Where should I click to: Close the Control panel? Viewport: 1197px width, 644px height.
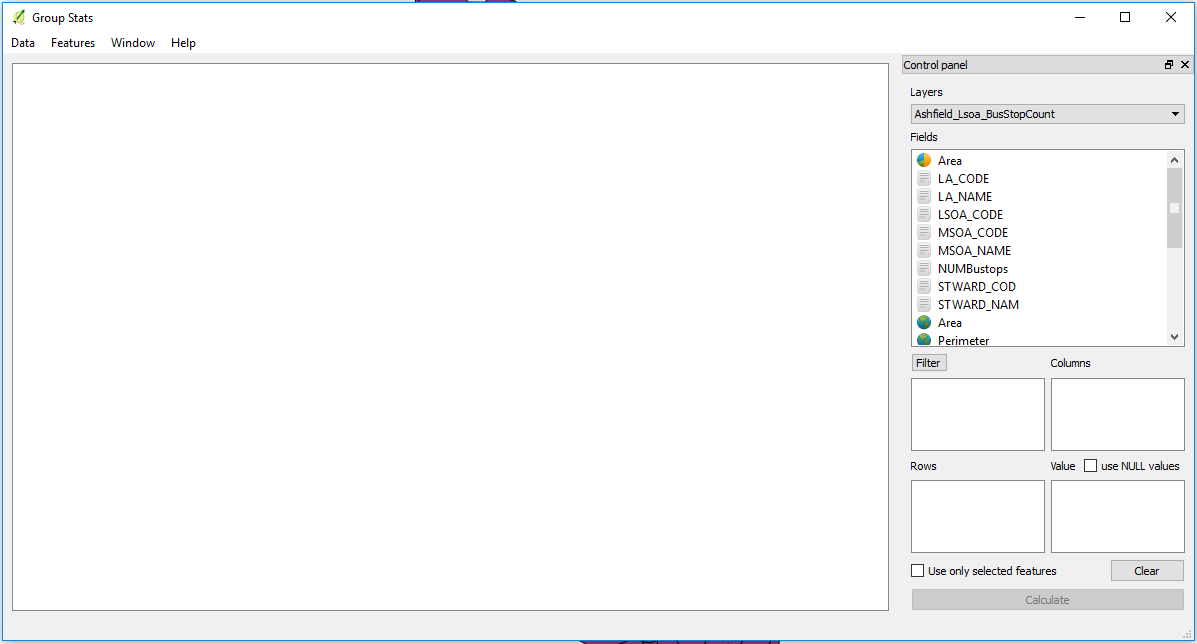point(1185,65)
